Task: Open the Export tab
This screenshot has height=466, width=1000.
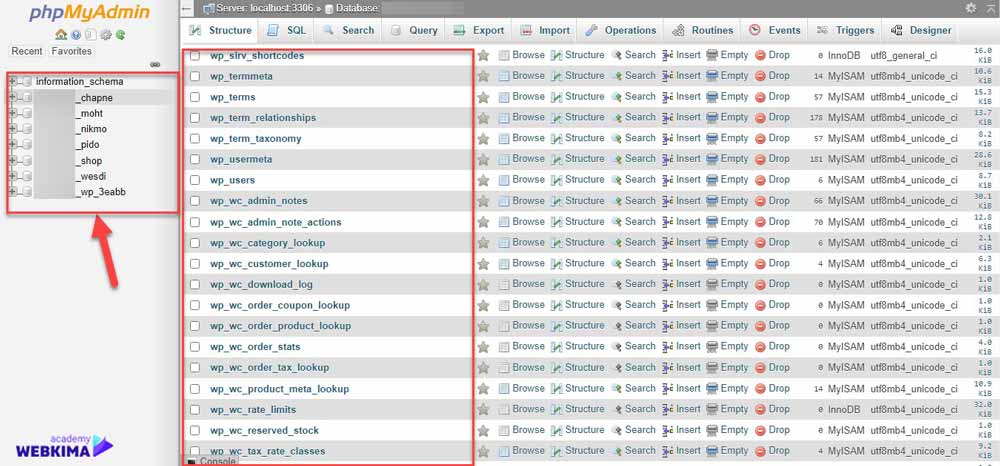Action: tap(478, 31)
